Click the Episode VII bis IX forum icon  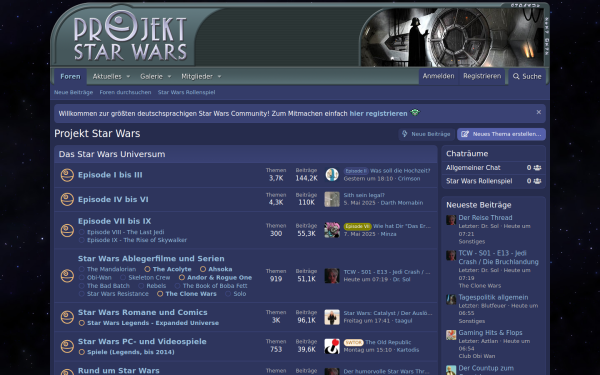click(x=67, y=230)
